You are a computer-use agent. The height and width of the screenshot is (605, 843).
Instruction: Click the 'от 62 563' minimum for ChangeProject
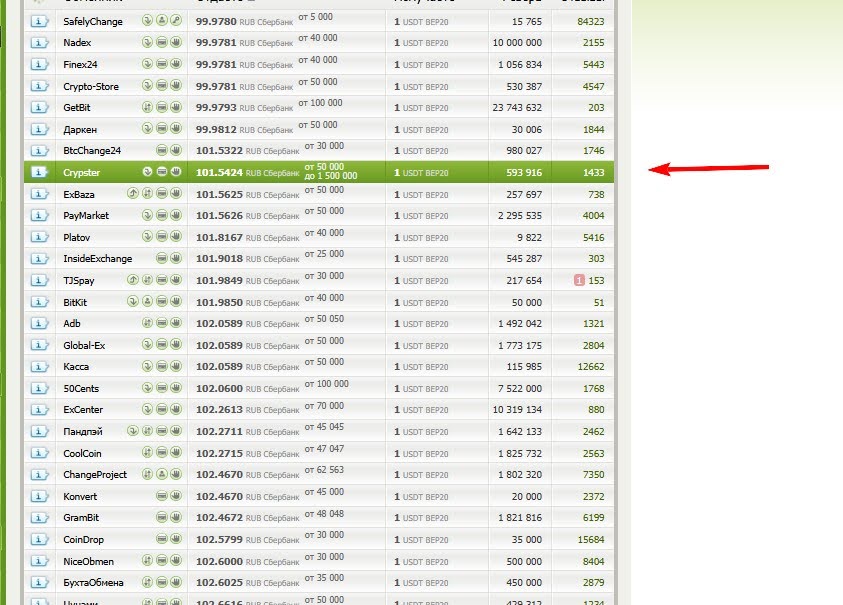click(x=324, y=470)
